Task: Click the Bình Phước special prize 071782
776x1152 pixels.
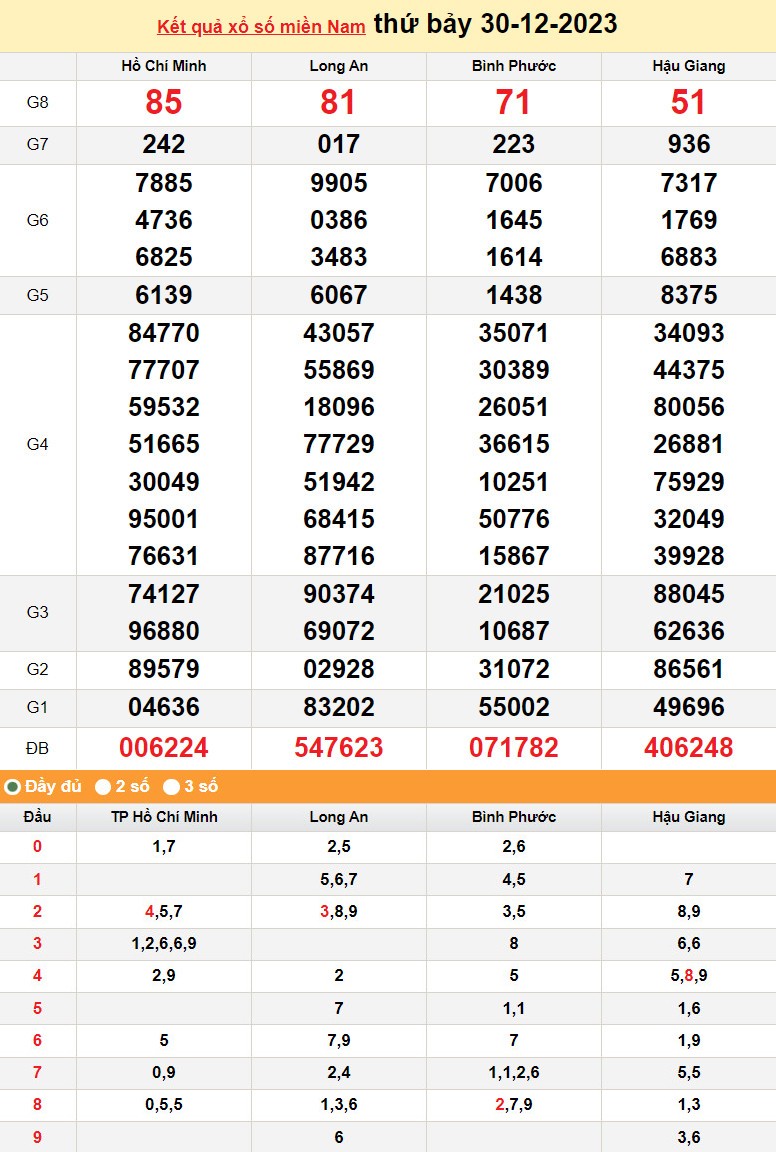Action: [514, 748]
